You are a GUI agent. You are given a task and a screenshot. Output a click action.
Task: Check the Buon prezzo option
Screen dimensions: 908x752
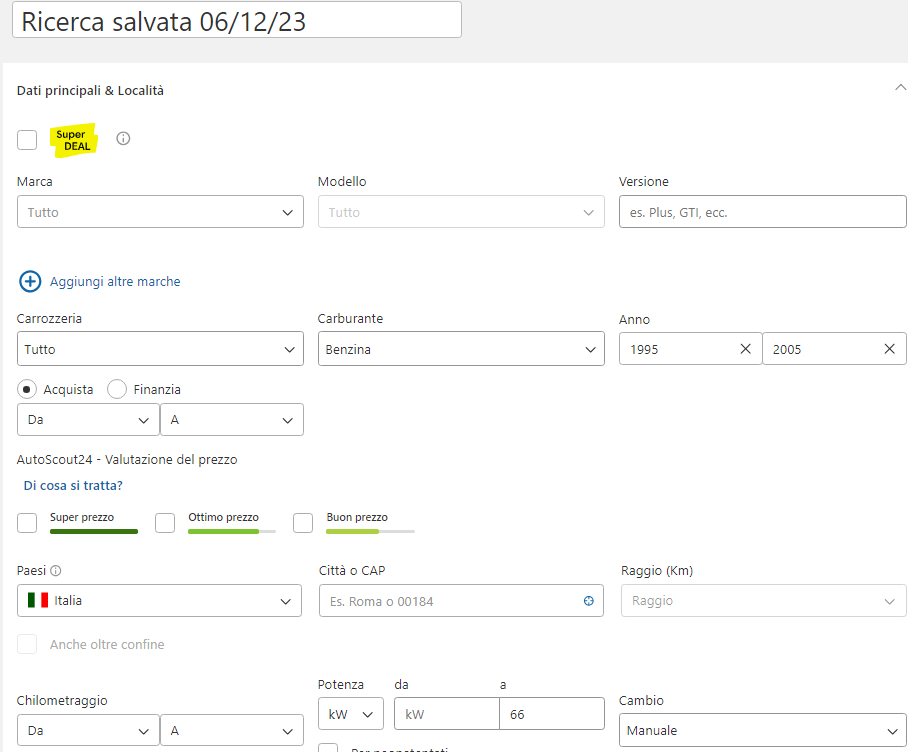[303, 523]
